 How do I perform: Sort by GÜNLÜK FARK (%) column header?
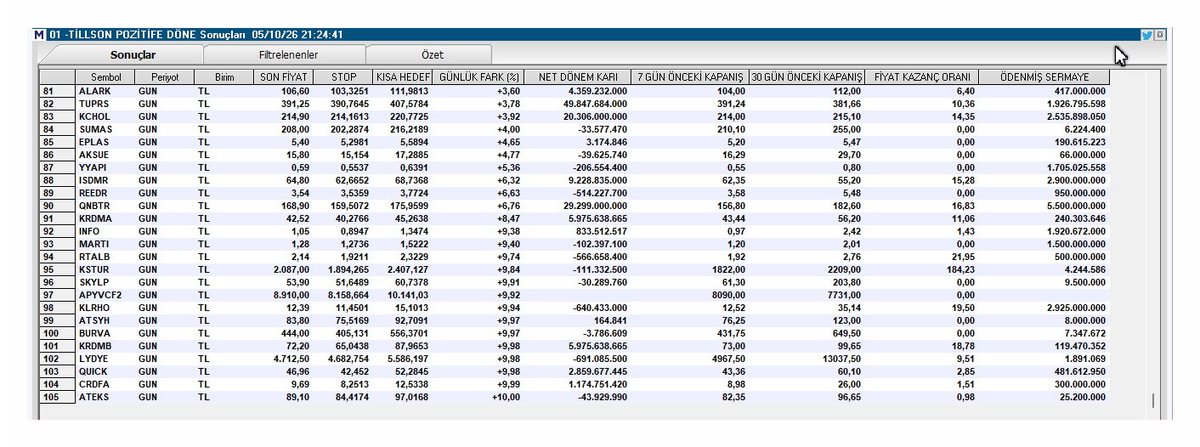(480, 77)
